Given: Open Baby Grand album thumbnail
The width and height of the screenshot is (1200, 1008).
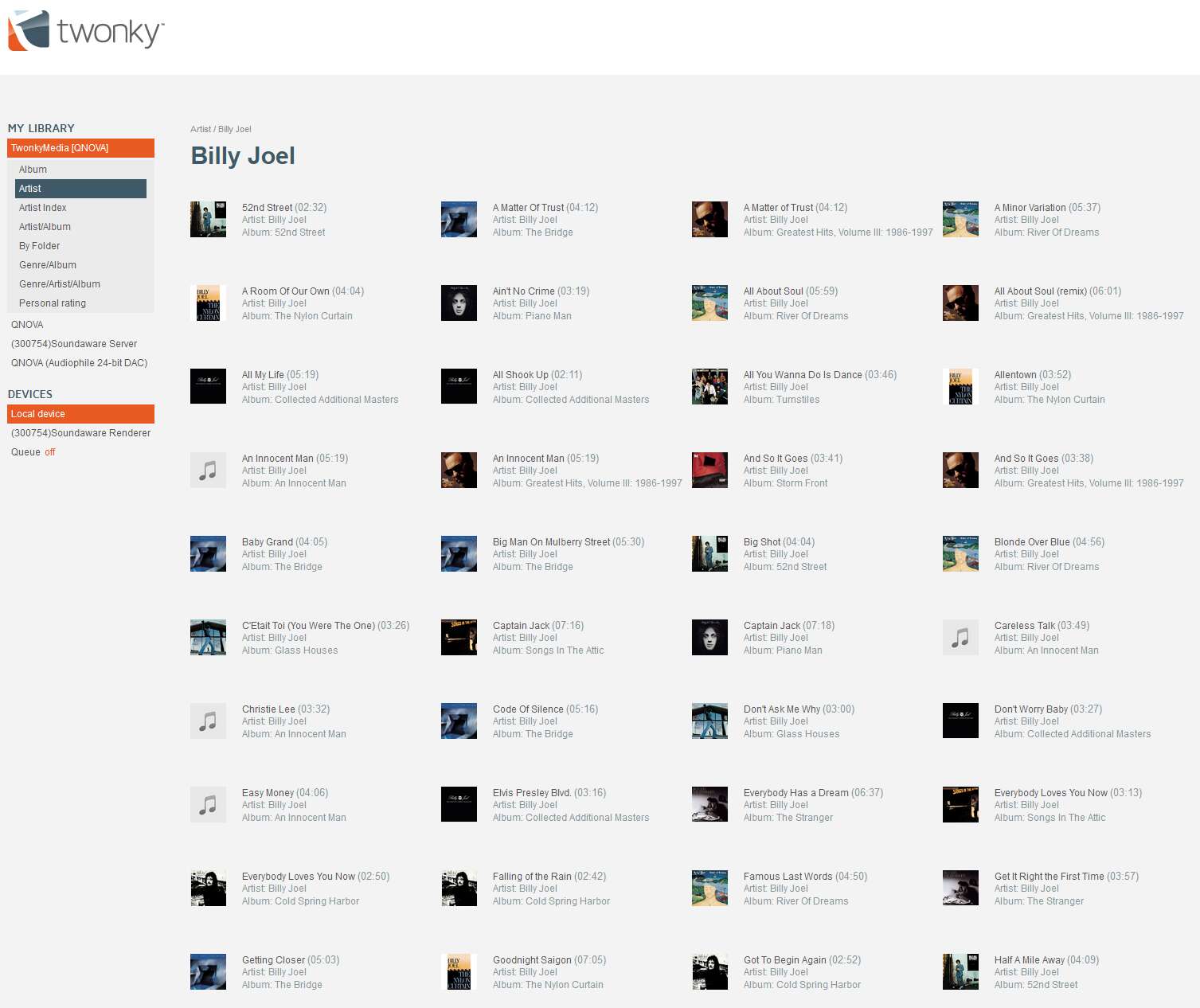Looking at the screenshot, I should coord(208,554).
